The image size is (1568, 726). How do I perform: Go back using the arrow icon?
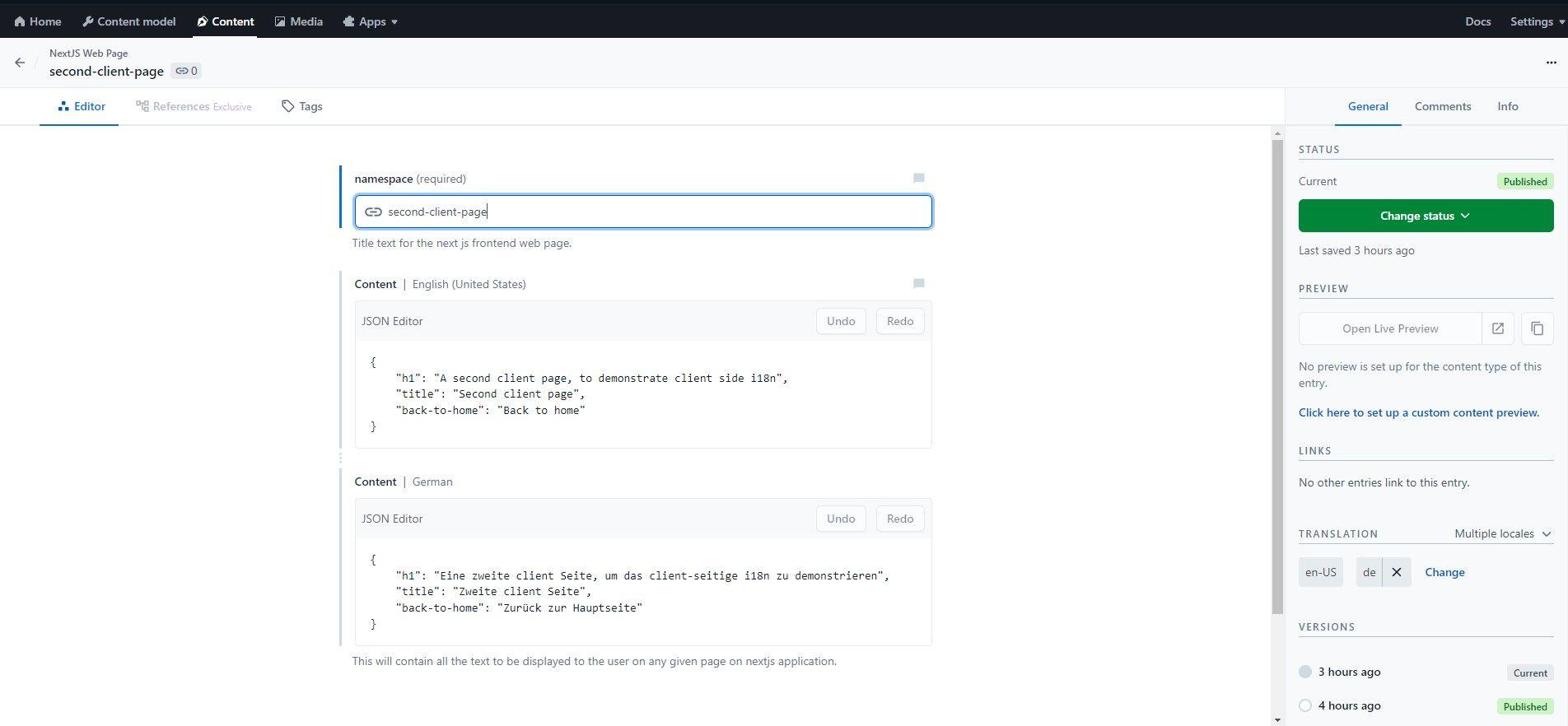(x=20, y=63)
